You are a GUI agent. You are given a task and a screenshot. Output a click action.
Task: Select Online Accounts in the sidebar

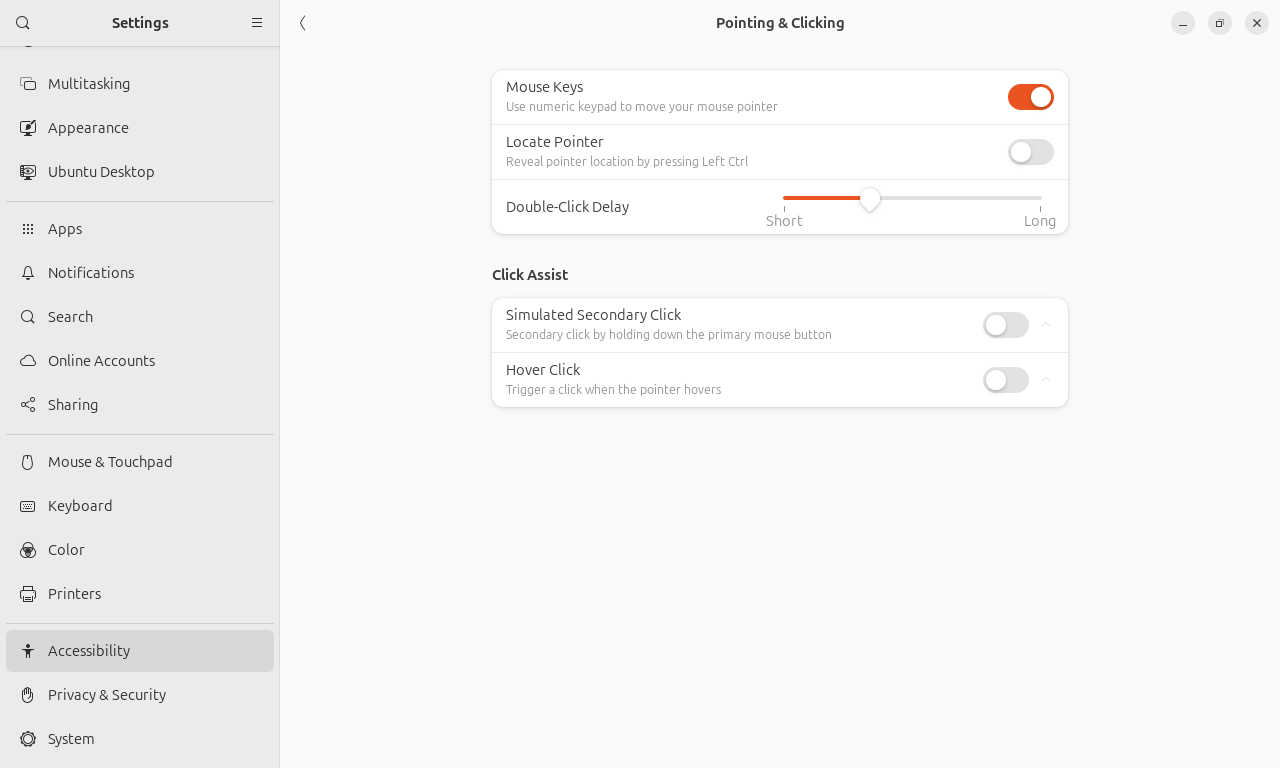click(101, 361)
